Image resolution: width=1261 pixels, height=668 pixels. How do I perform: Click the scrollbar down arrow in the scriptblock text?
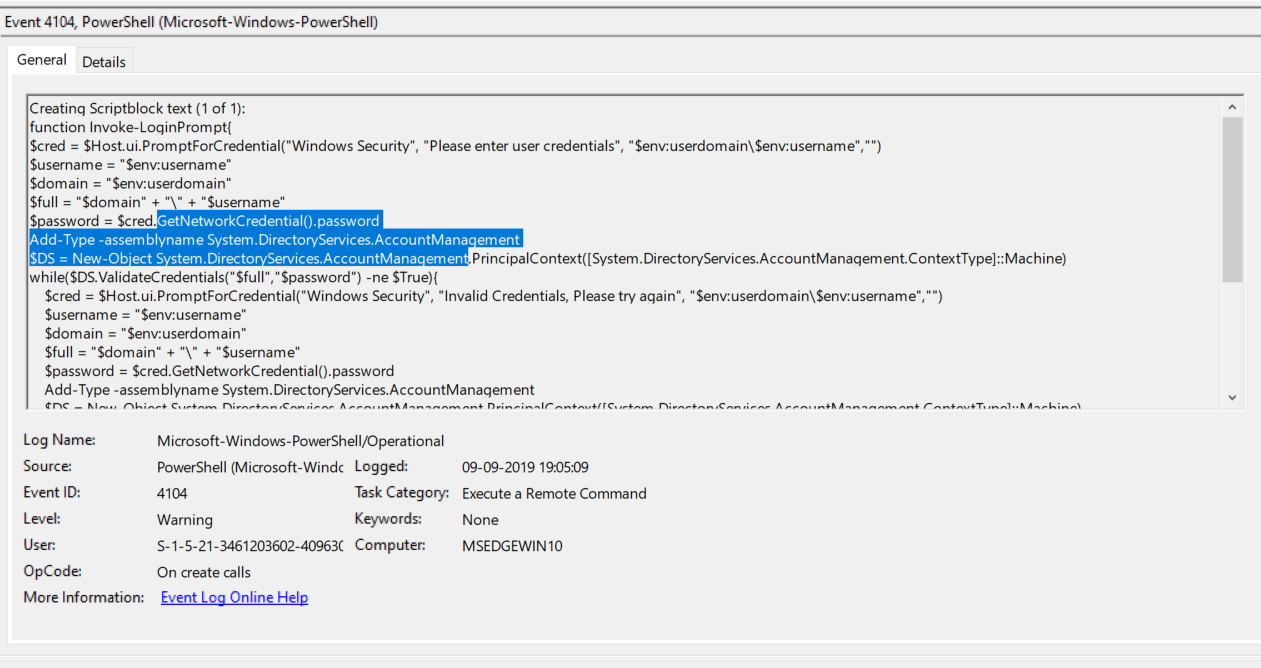[1232, 397]
